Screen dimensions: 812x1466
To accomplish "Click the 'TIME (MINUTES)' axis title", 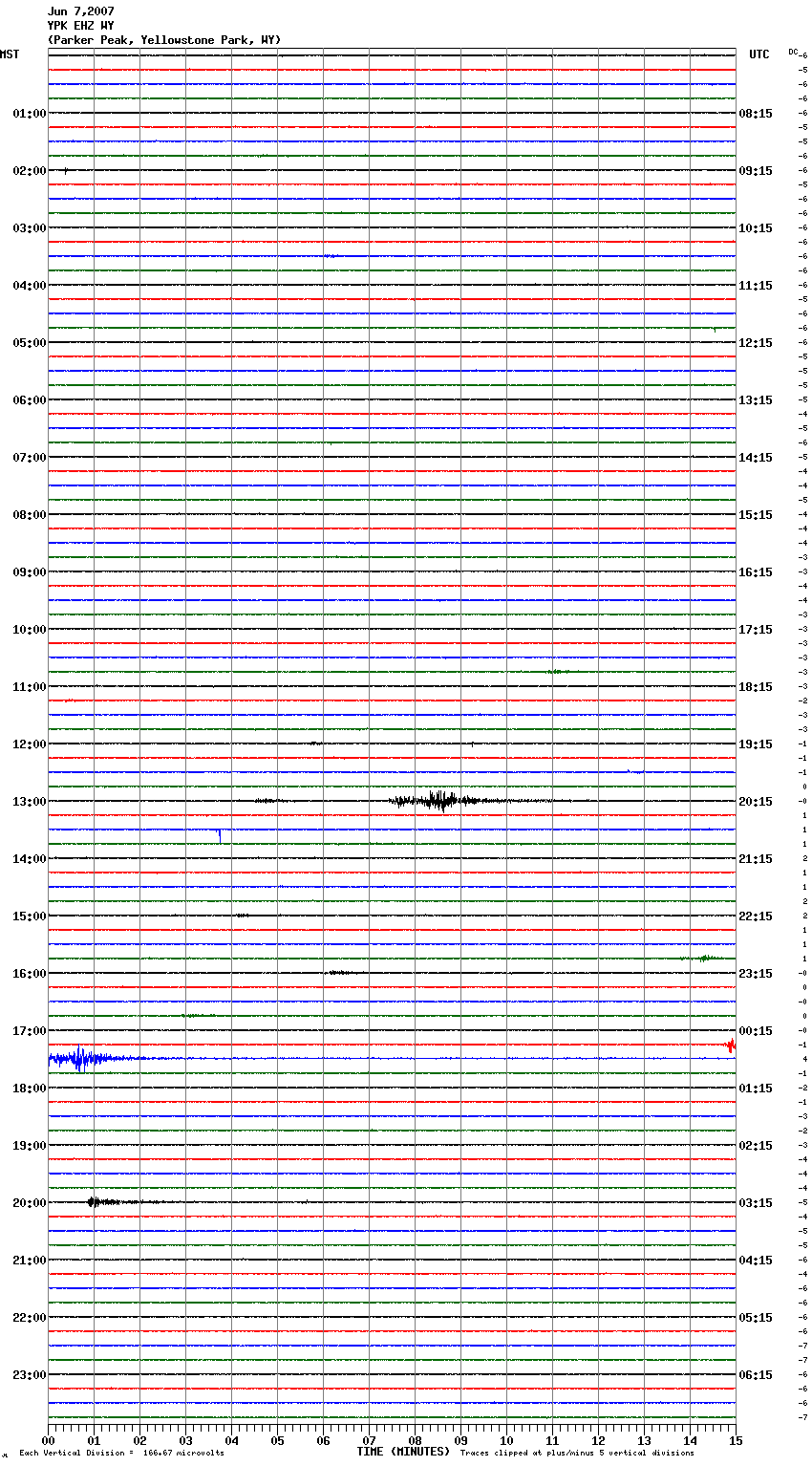I will (x=403, y=1452).
